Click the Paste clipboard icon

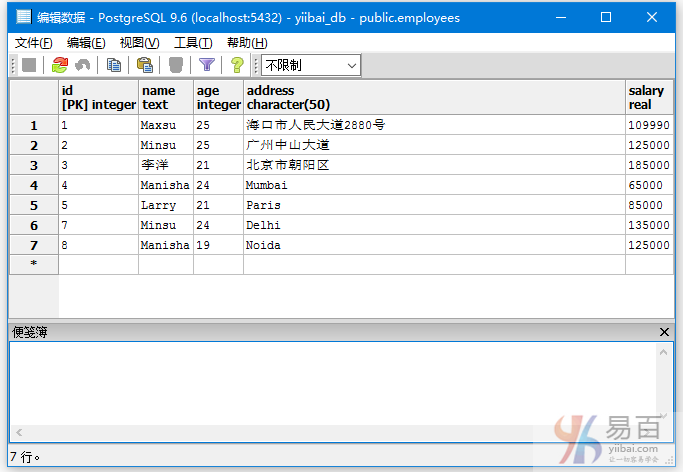[144, 65]
